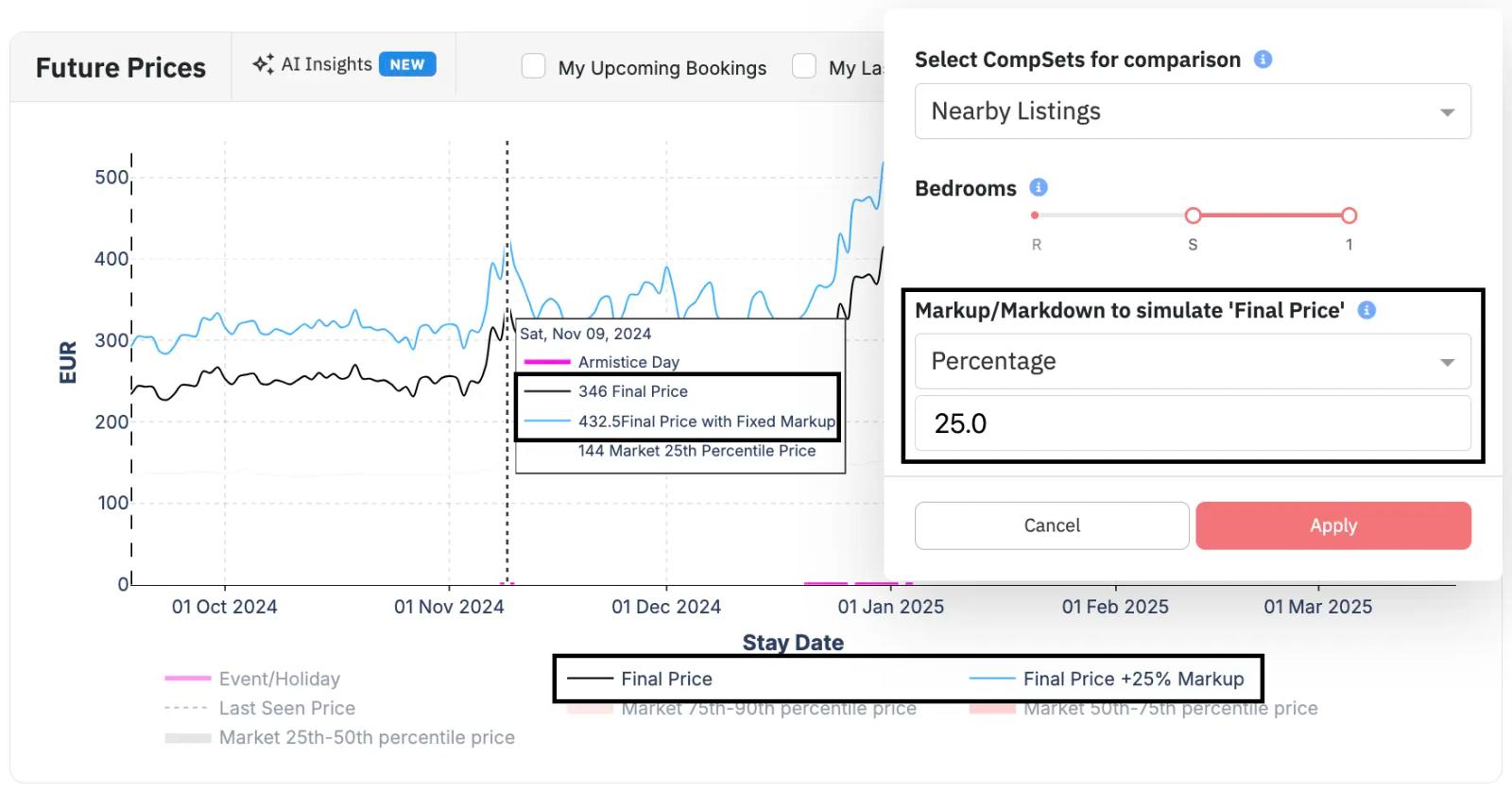Viewport: 1512px width, 792px height.
Task: Toggle Market 75th-90th percentile price legend
Action: [x=742, y=709]
